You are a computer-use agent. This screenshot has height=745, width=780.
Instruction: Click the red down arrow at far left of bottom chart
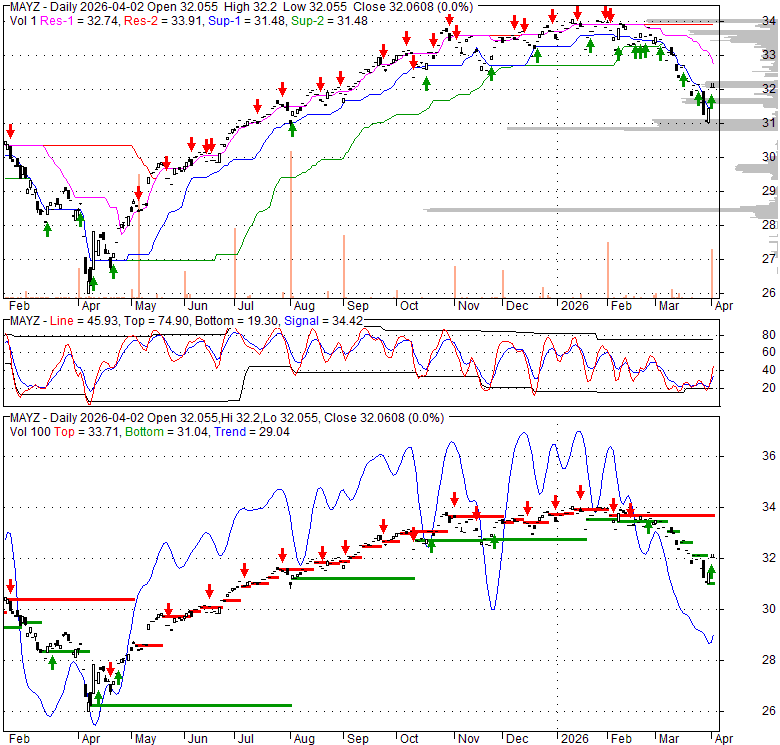tap(11, 587)
